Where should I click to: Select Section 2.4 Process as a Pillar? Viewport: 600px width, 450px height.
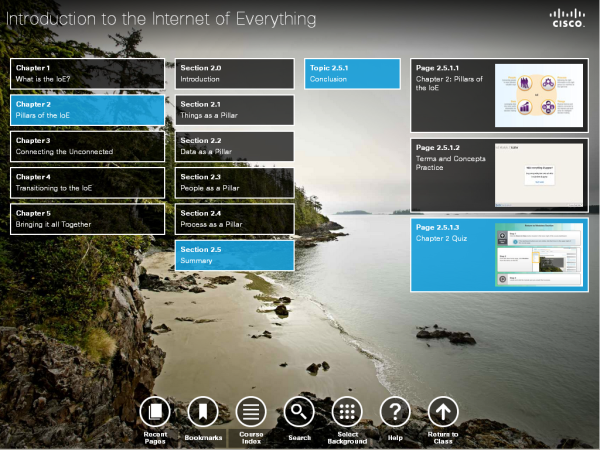coord(234,218)
